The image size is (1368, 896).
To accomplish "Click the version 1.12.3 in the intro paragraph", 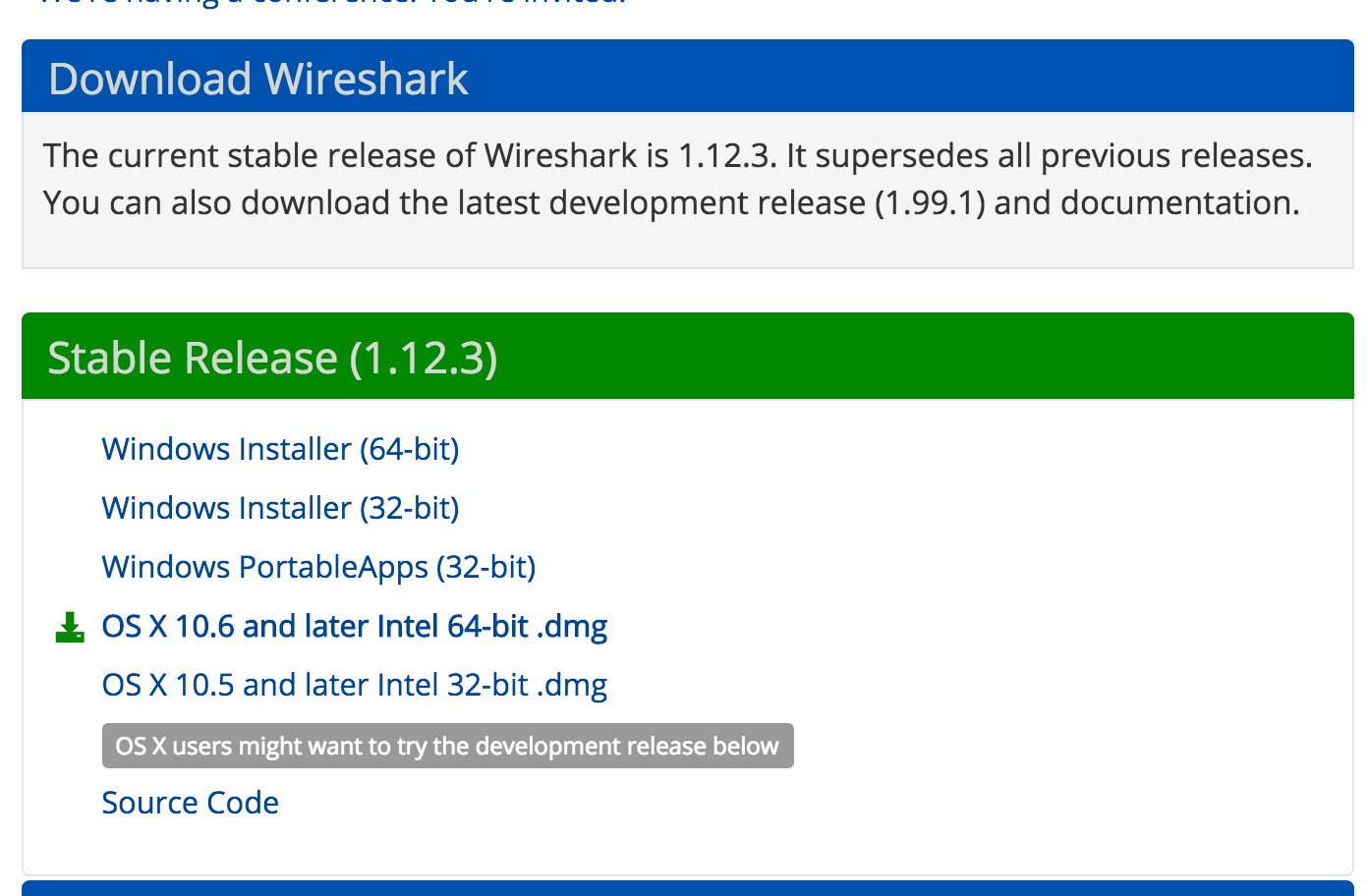I will click(x=725, y=156).
